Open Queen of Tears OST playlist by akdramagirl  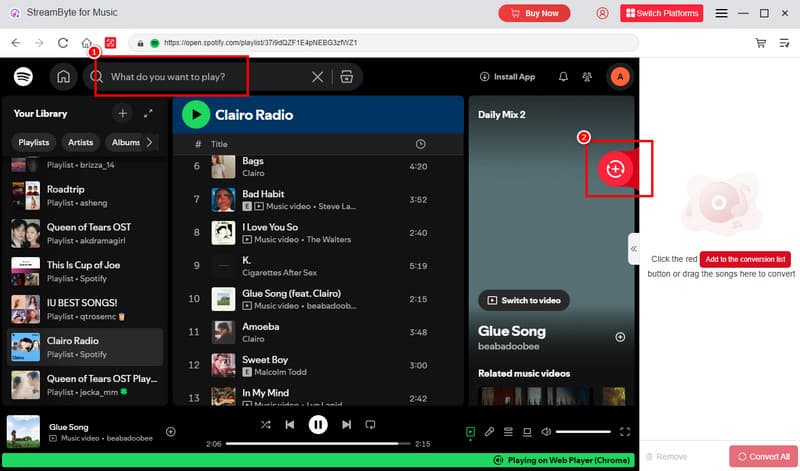click(x=85, y=233)
